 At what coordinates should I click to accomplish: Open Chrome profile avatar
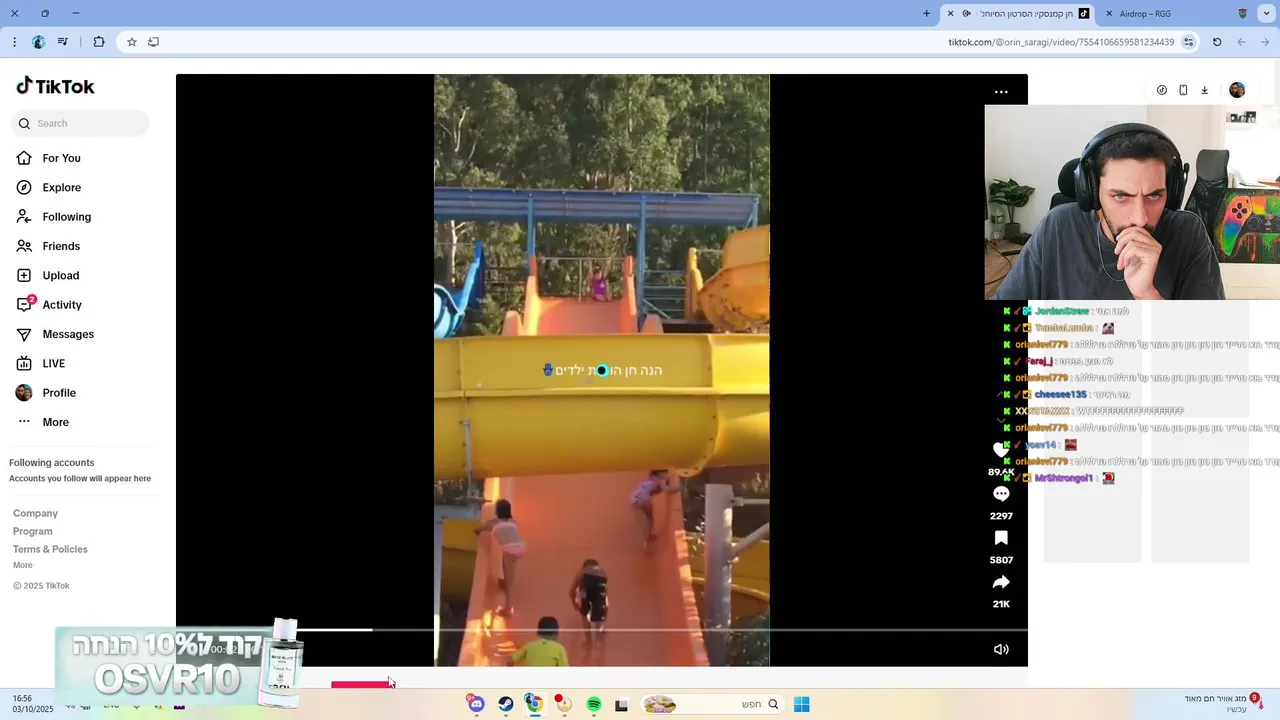point(38,42)
